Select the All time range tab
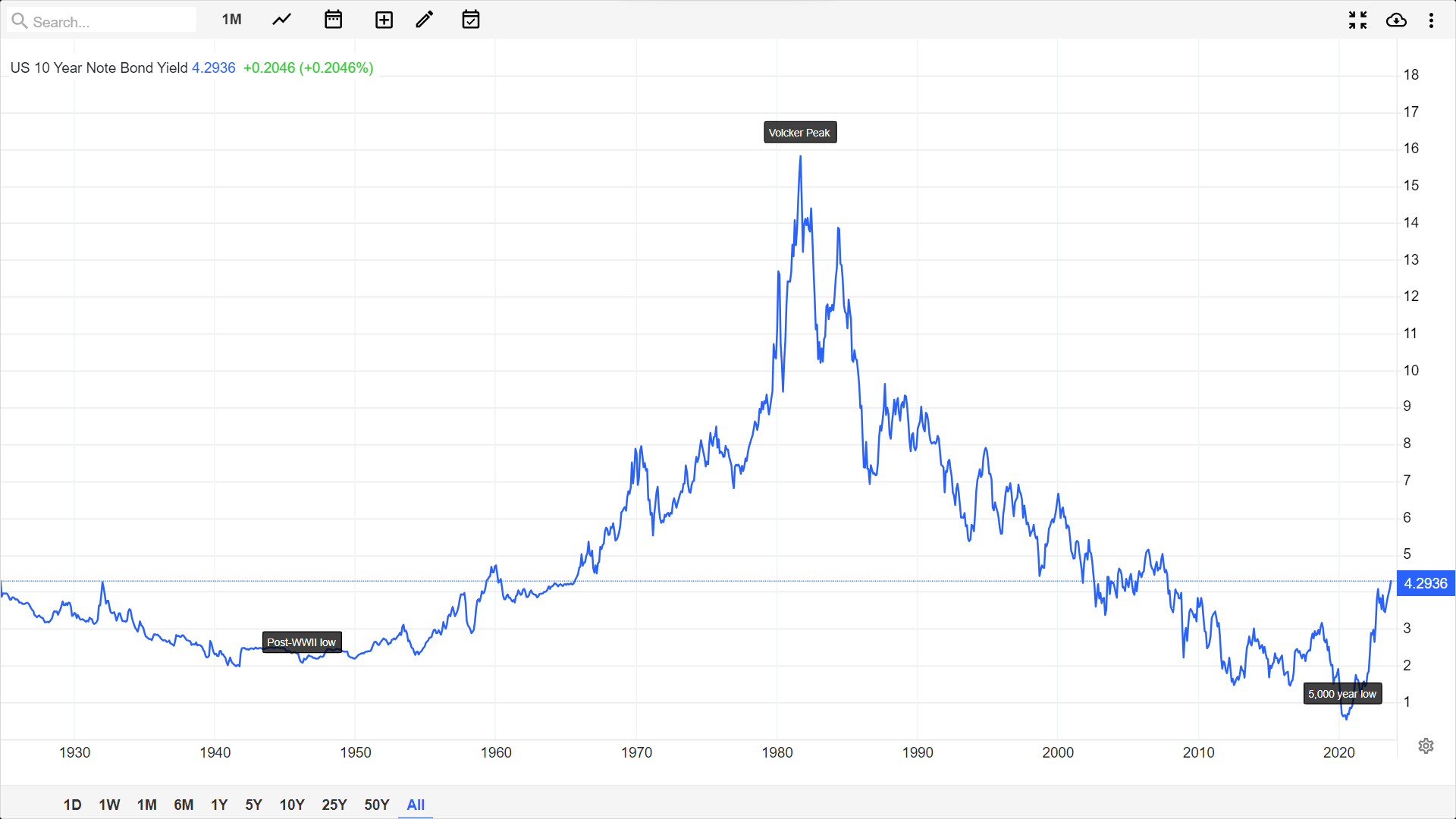 tap(416, 805)
